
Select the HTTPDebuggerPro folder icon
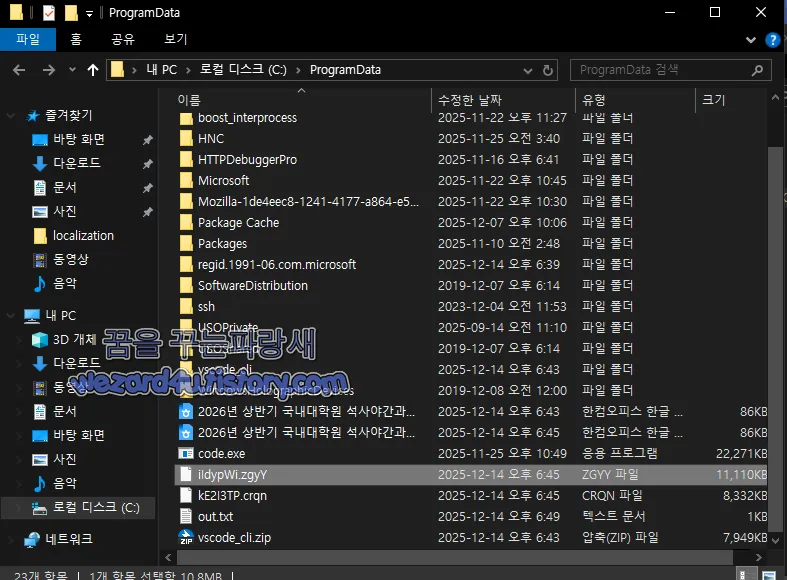pyautogui.click(x=186, y=160)
